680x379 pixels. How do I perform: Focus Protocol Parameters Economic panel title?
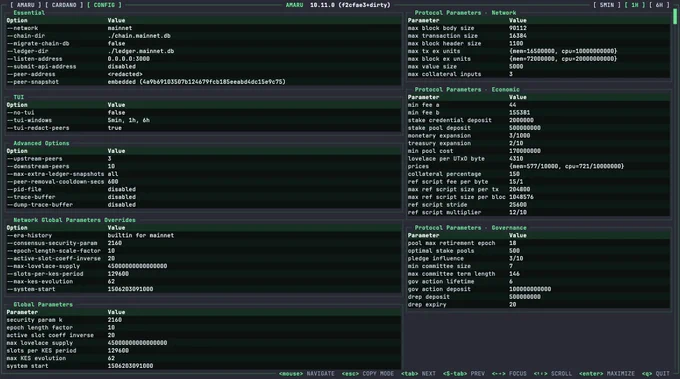[467, 89]
